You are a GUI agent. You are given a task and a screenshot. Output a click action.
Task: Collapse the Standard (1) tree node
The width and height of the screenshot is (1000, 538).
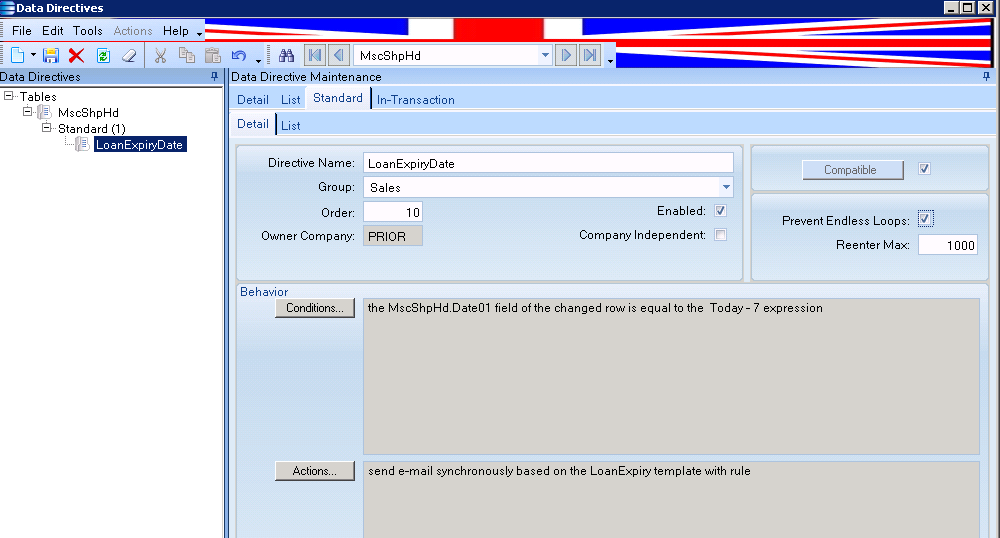click(x=47, y=127)
